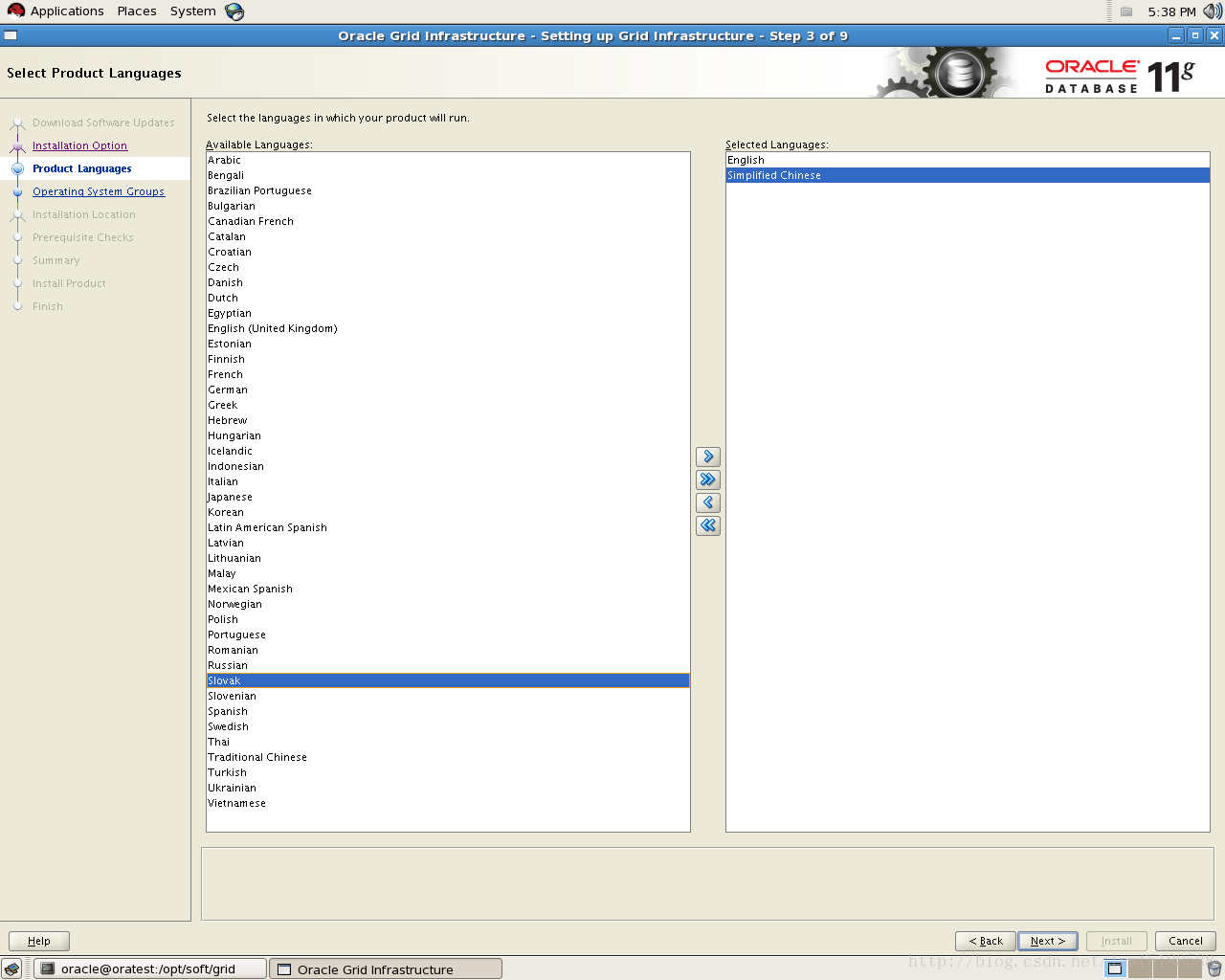1225x980 pixels.
Task: Click the Help button
Action: click(x=39, y=941)
